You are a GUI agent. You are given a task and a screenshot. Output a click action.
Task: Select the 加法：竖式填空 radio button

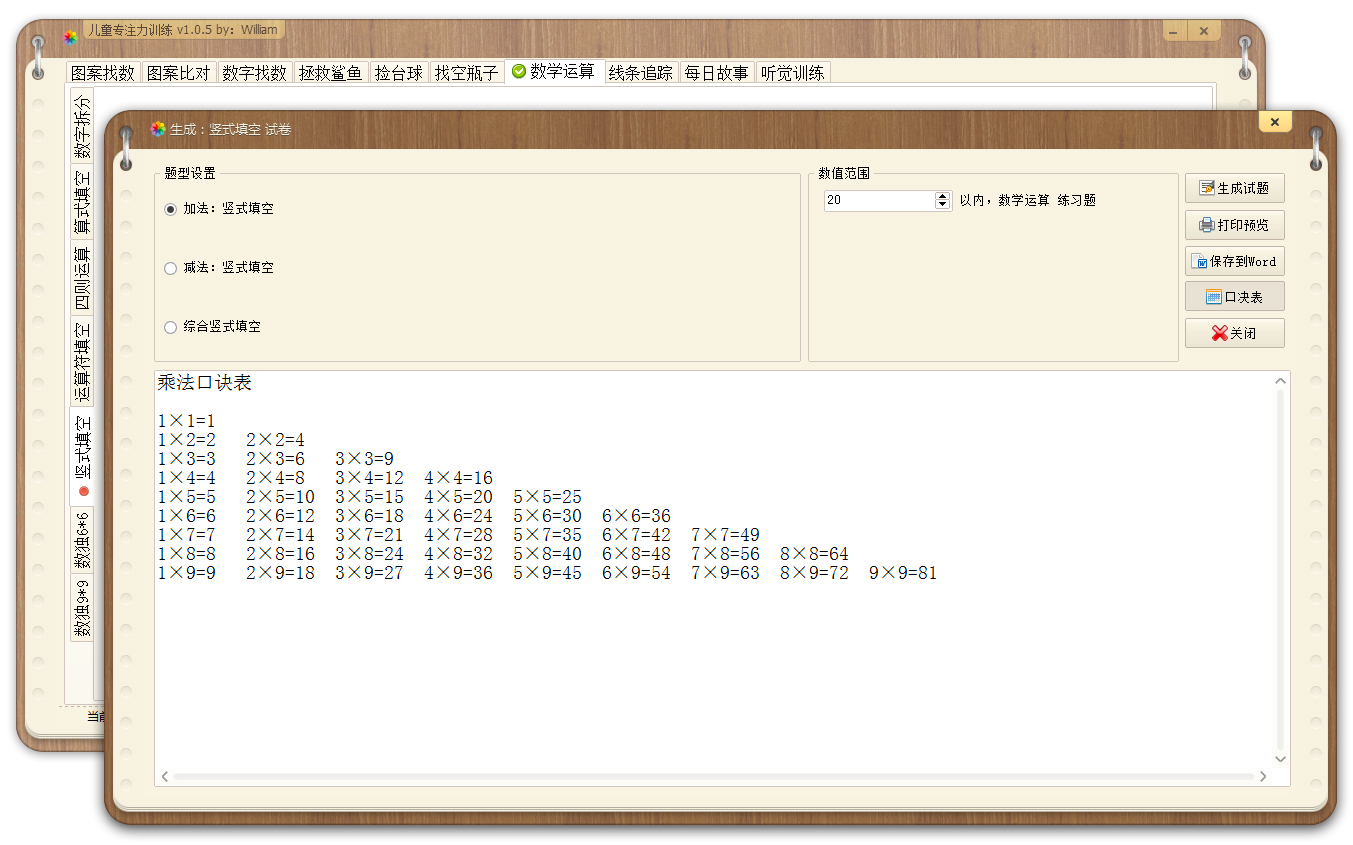[170, 208]
